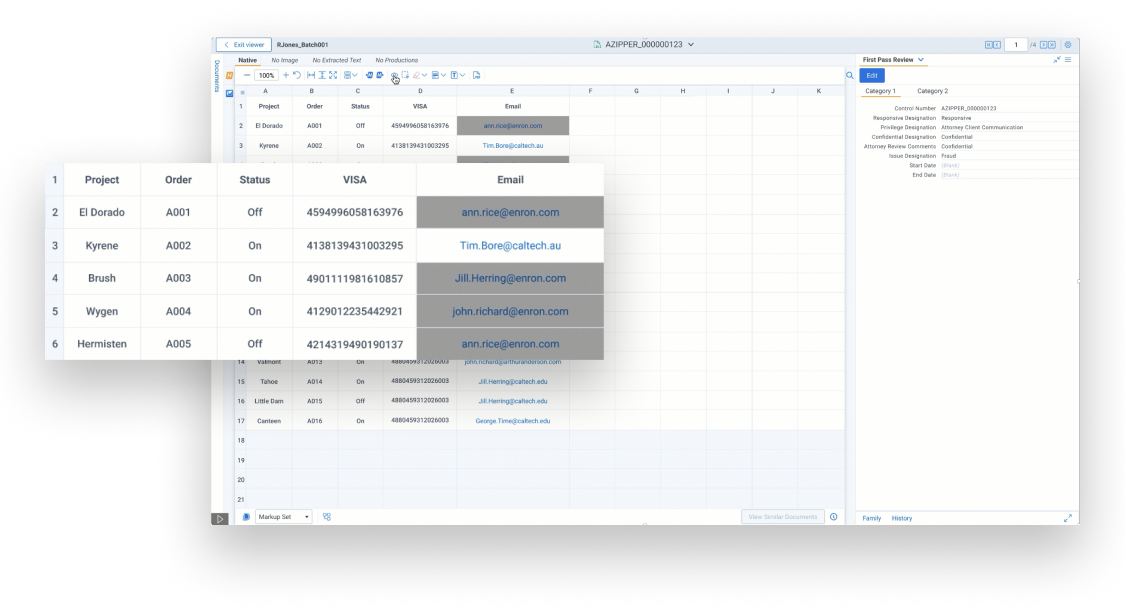1125x614 pixels.
Task: Open the AZIPPER_000000123 document dropdown
Action: [x=690, y=44]
